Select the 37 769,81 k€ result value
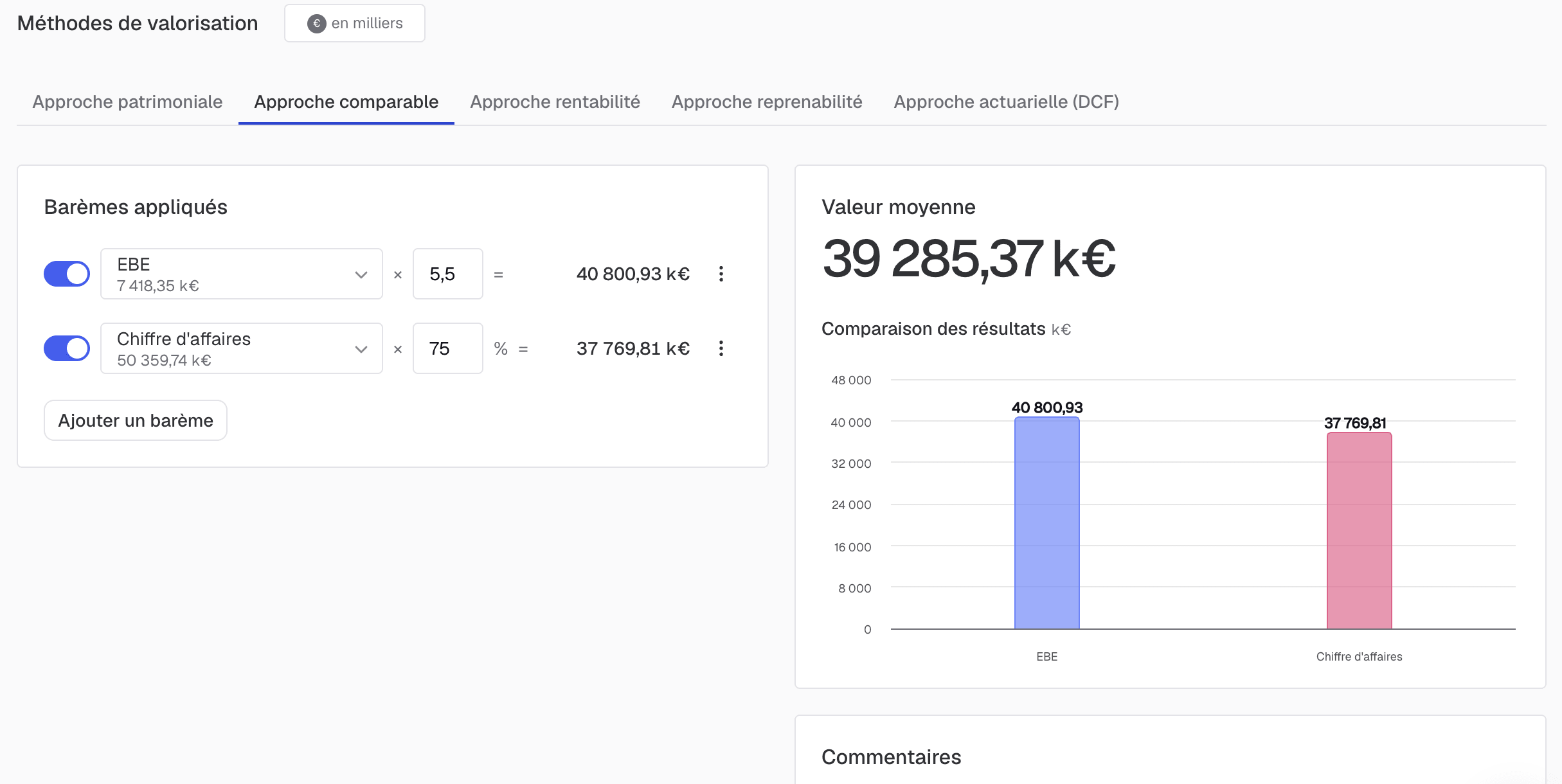 click(633, 348)
